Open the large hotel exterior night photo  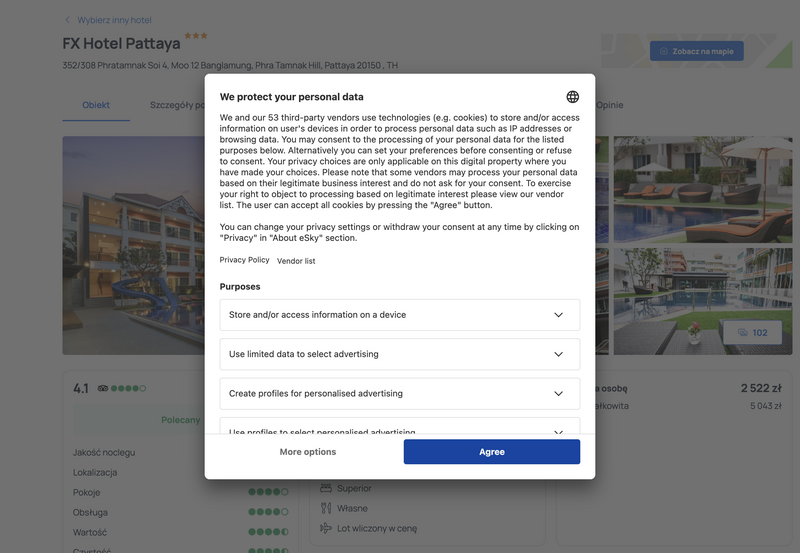[134, 245]
